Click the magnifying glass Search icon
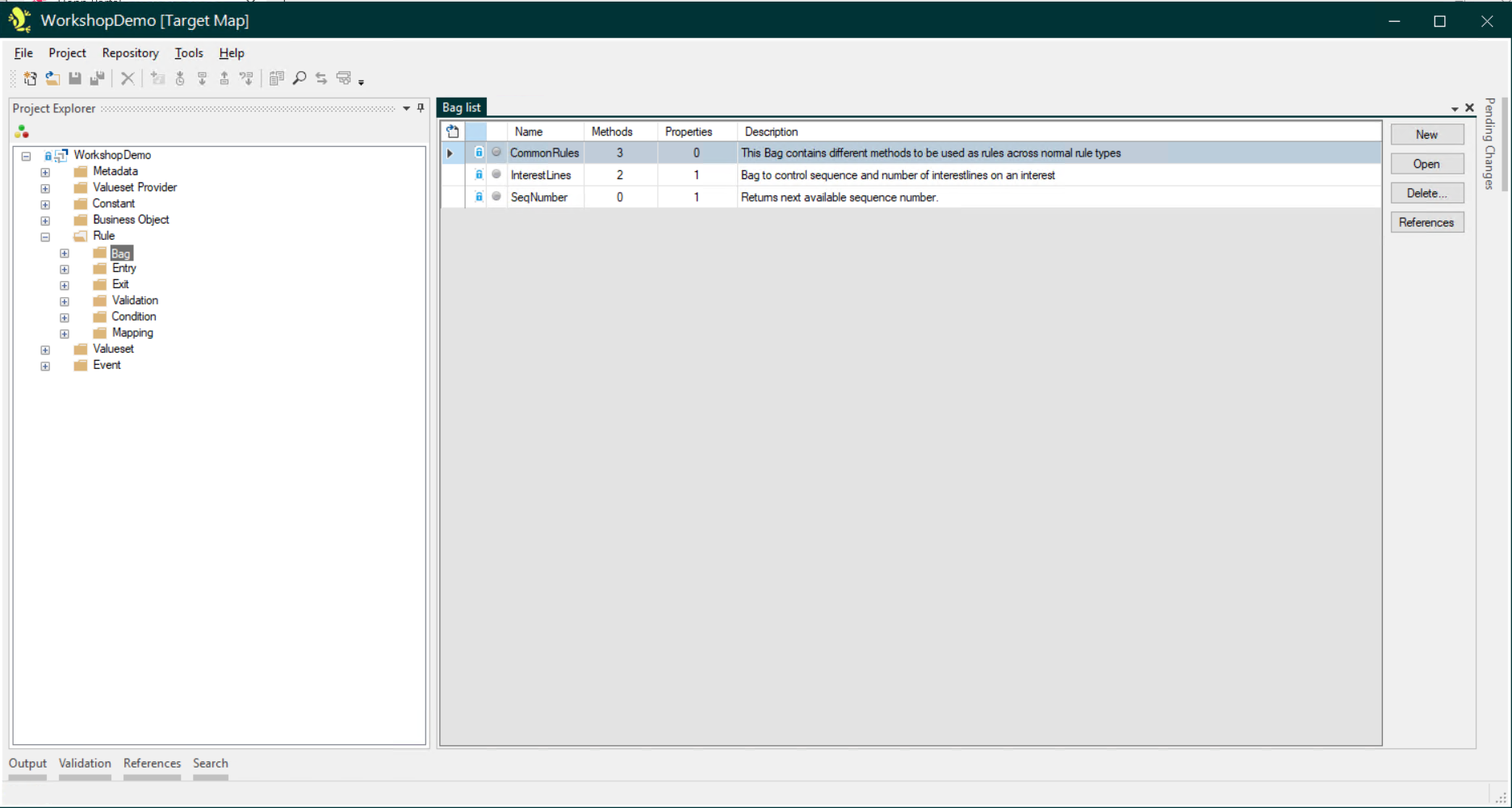Screen dimensions: 1512x808 click(x=299, y=78)
